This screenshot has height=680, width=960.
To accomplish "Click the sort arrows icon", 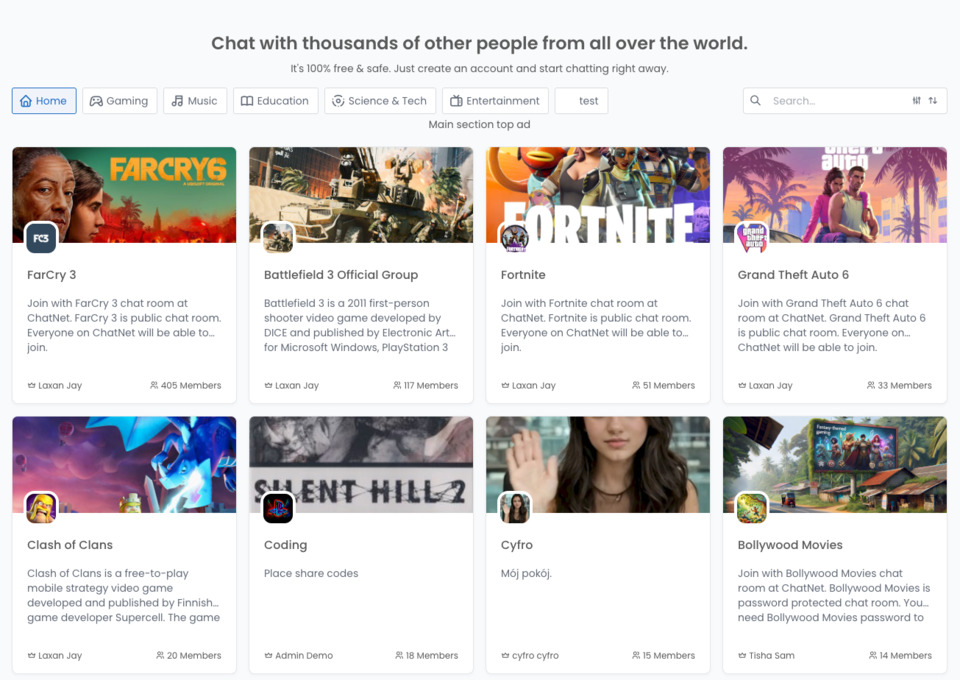I will click(933, 101).
